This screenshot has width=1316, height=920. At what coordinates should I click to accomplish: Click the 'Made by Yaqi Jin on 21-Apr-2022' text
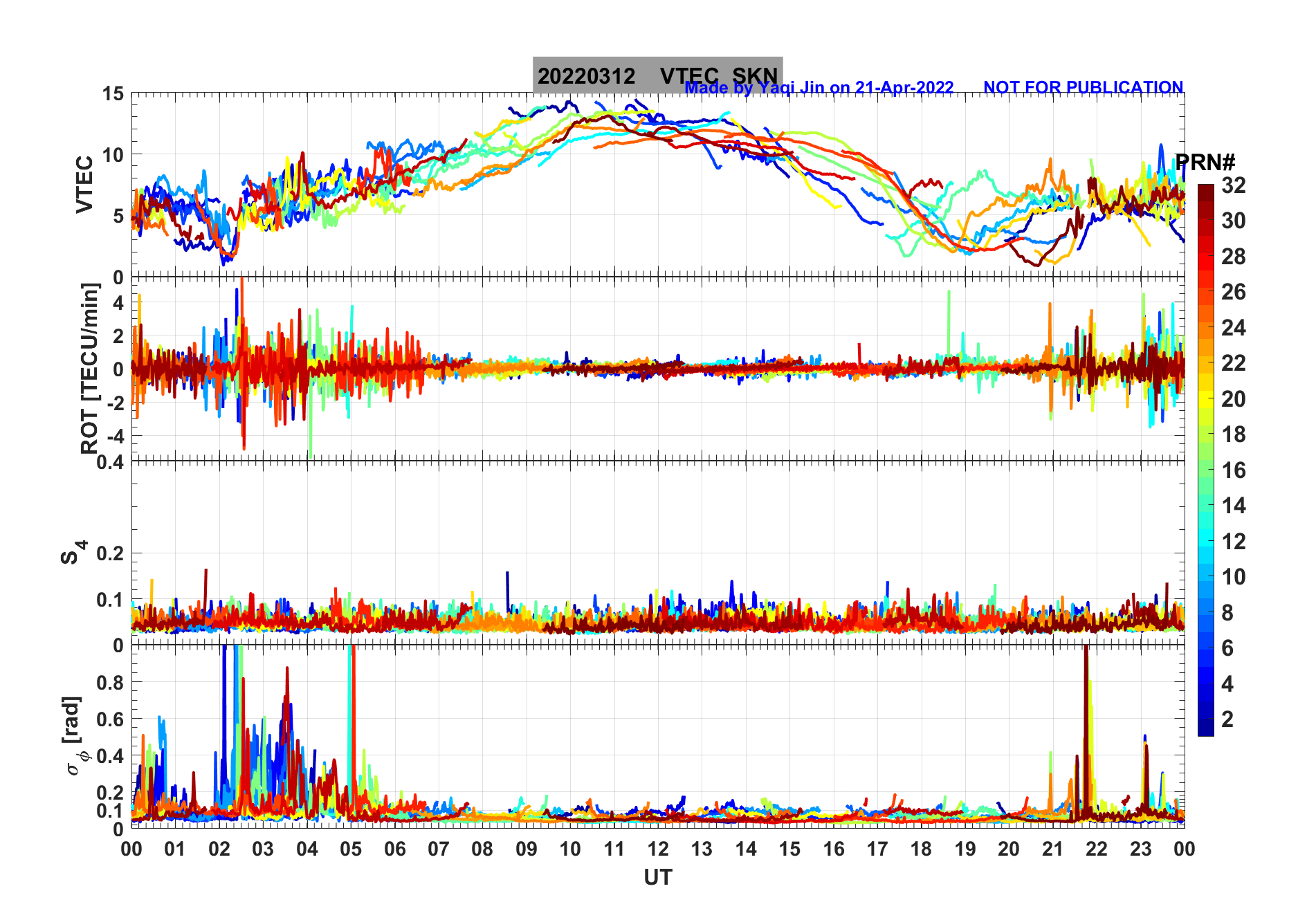[x=819, y=88]
